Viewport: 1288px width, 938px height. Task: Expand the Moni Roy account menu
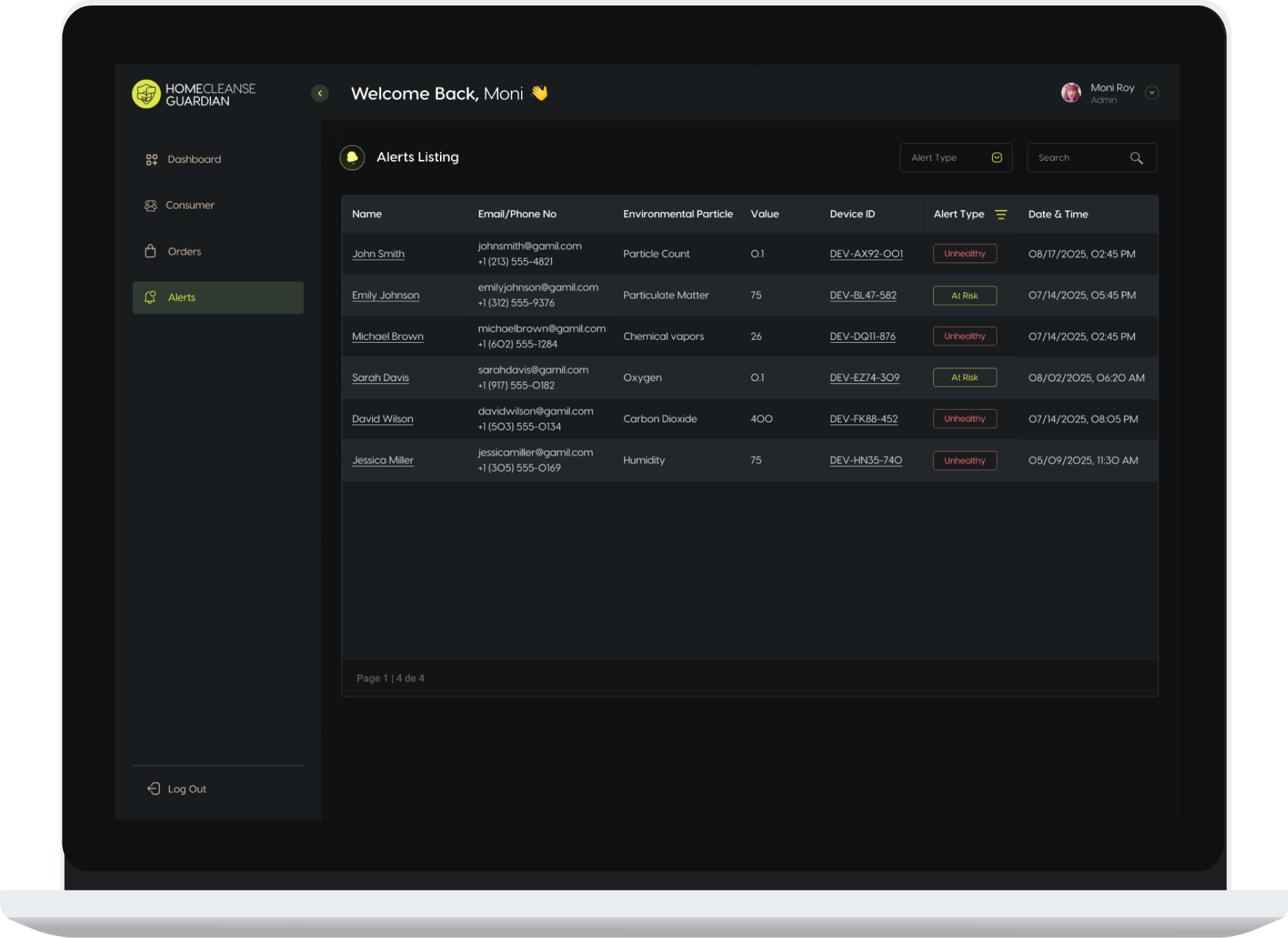(x=1152, y=93)
